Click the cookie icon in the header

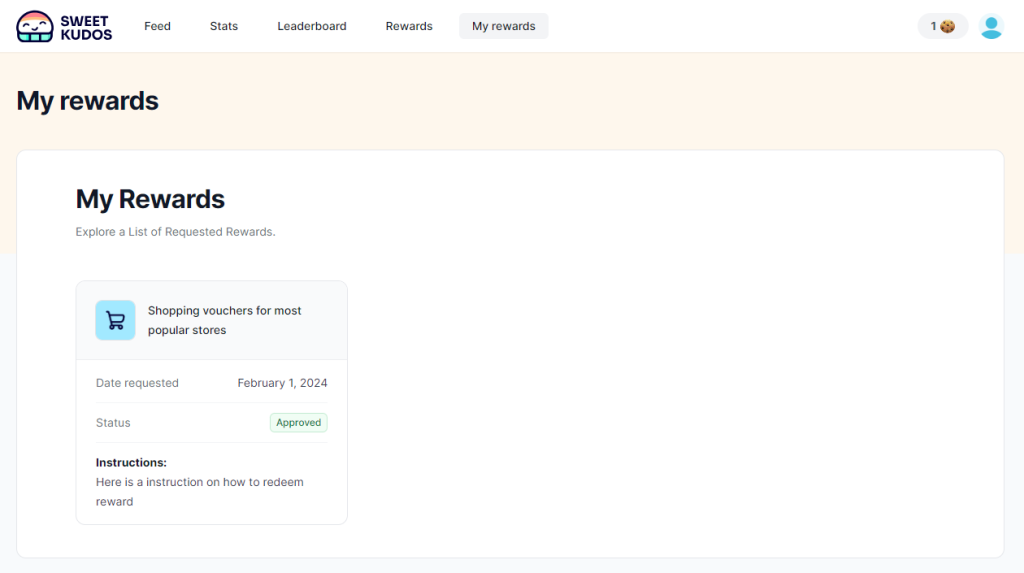[948, 27]
